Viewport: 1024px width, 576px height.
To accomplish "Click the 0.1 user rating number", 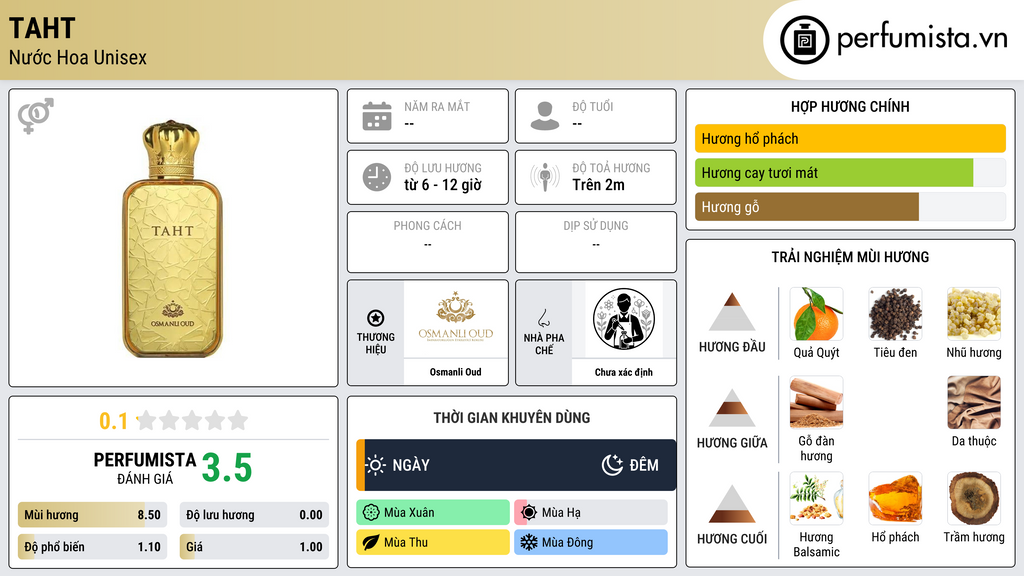I will point(113,421).
